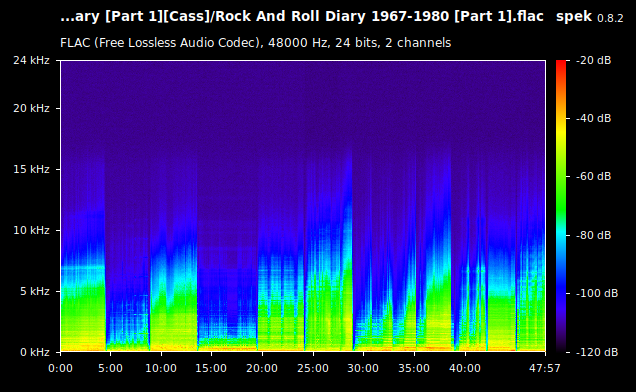Click the '47:57' end time label
Image resolution: width=636 pixels, height=392 pixels.
coord(545,368)
